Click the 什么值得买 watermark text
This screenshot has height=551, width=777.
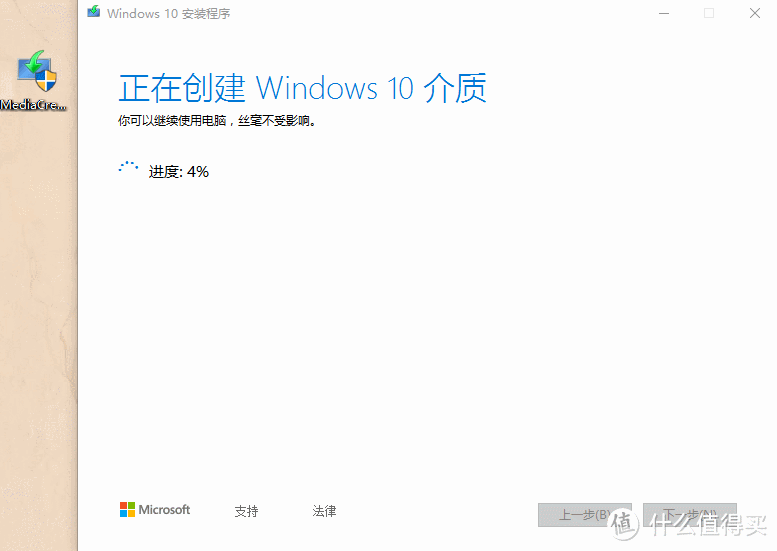click(x=710, y=525)
